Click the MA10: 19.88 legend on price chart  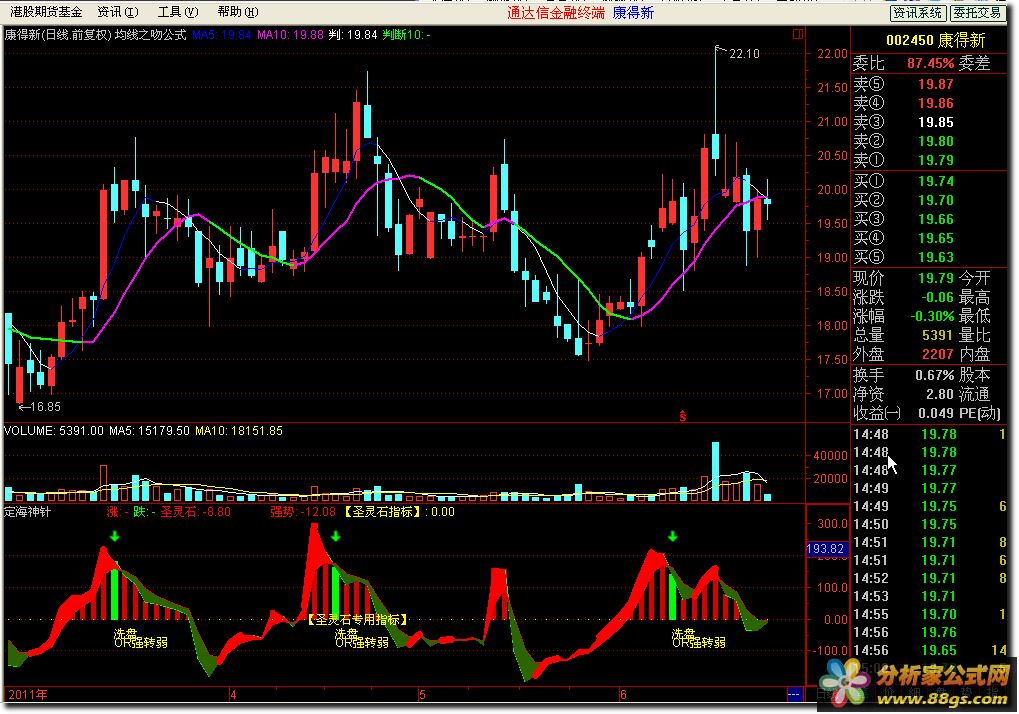(x=290, y=34)
